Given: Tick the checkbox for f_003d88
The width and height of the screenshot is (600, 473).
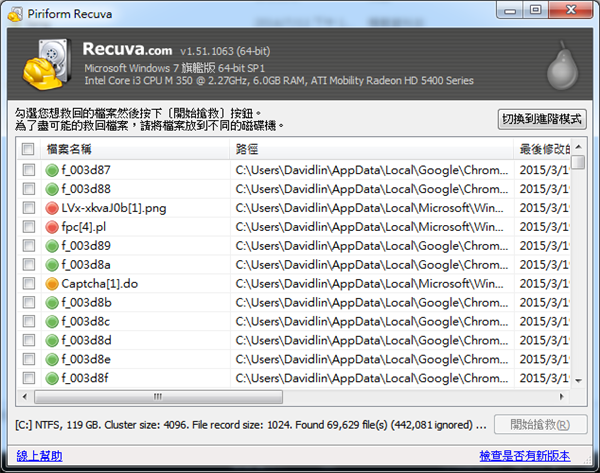Looking at the screenshot, I should tap(28, 189).
